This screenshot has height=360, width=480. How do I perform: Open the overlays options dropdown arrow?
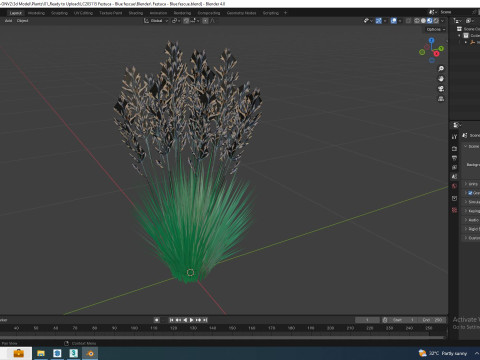click(400, 21)
